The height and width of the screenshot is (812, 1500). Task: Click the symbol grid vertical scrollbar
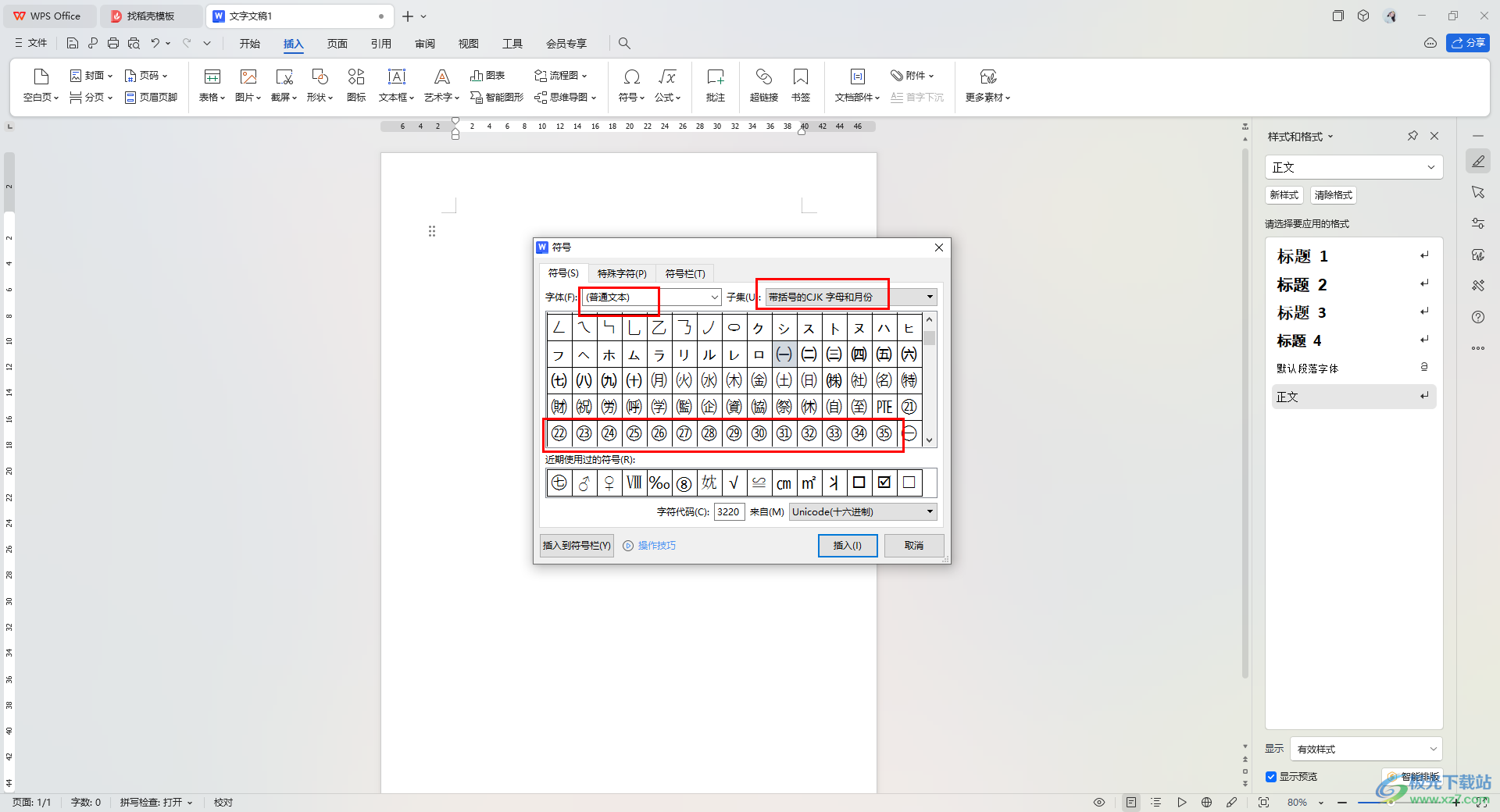[930, 380]
